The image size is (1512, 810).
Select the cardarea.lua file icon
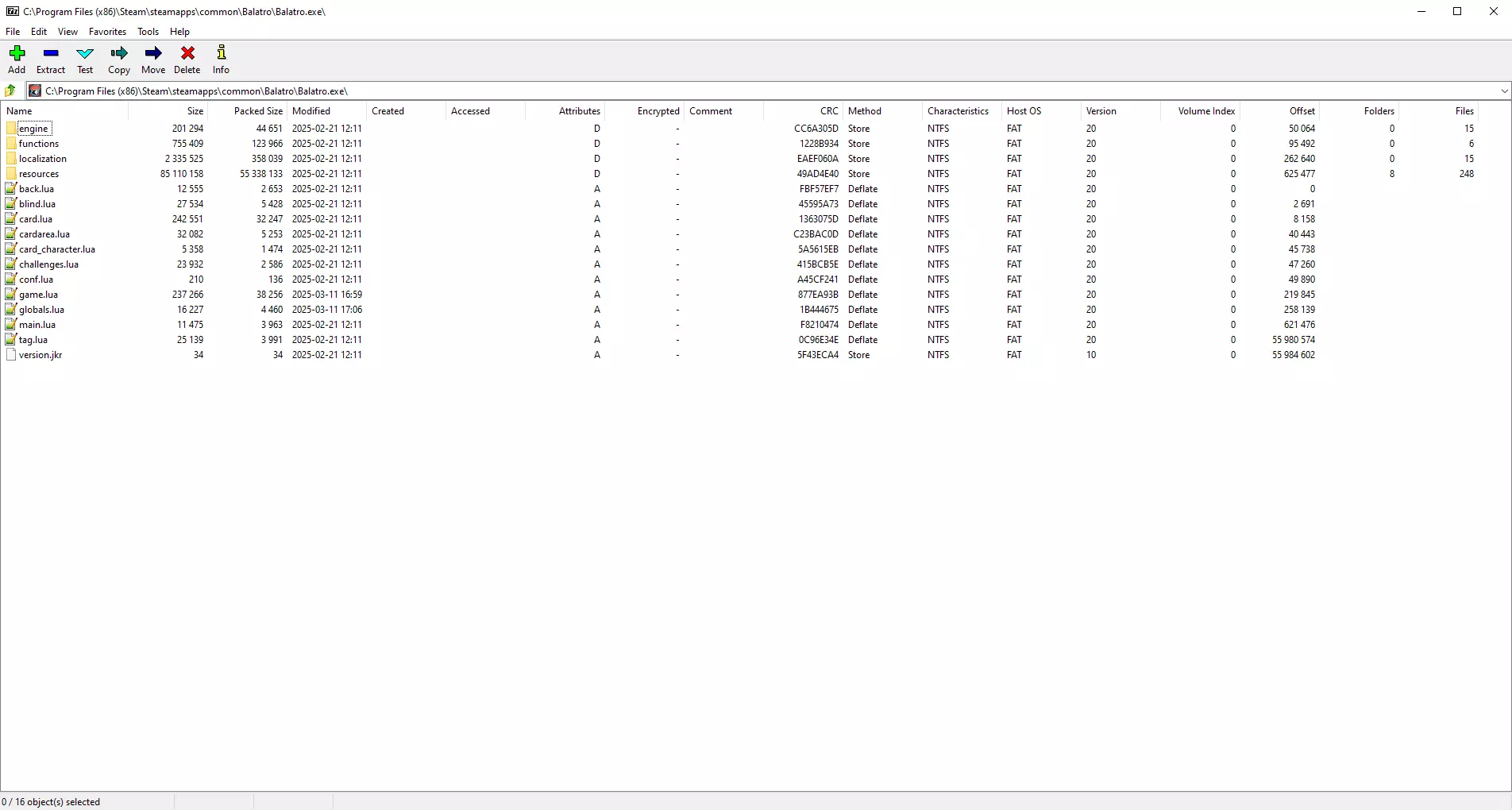[11, 234]
